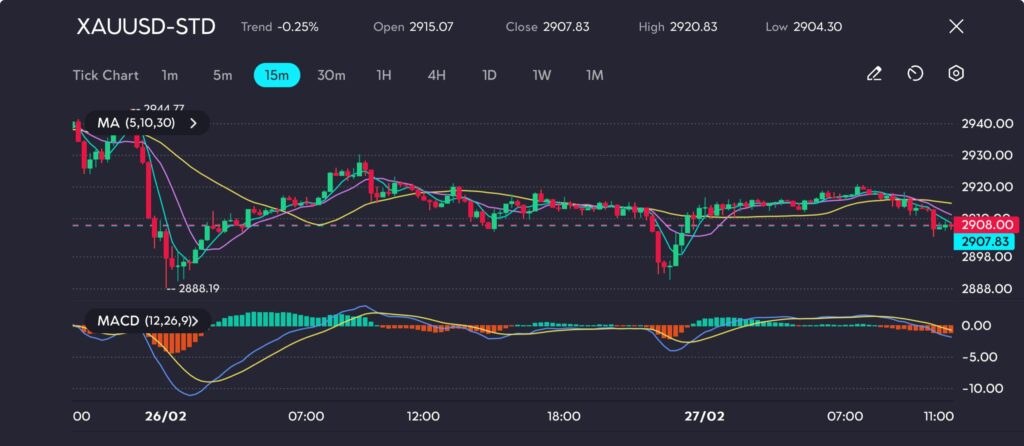The width and height of the screenshot is (1024, 446).
Task: Choose the 4H timeframe
Action: point(436,75)
